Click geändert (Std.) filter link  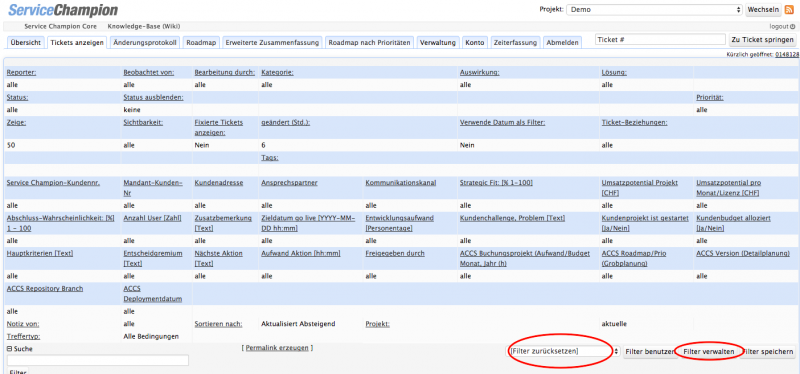tap(286, 122)
